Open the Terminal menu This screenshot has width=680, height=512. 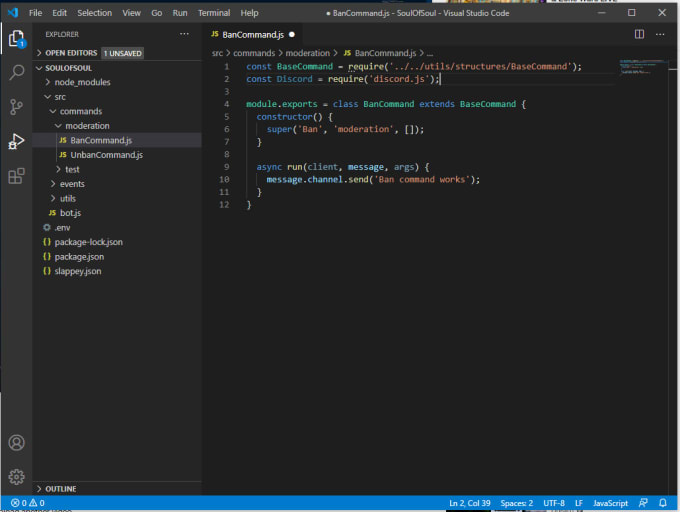[x=214, y=13]
